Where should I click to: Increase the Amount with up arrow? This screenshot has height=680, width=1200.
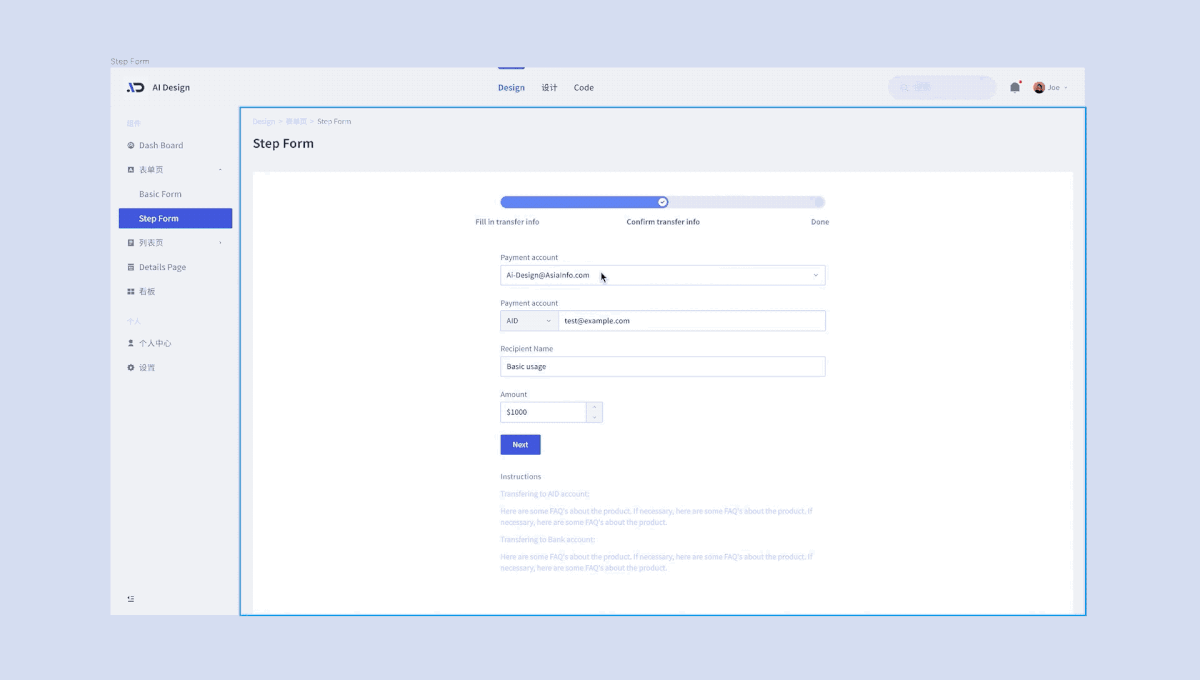(x=595, y=407)
